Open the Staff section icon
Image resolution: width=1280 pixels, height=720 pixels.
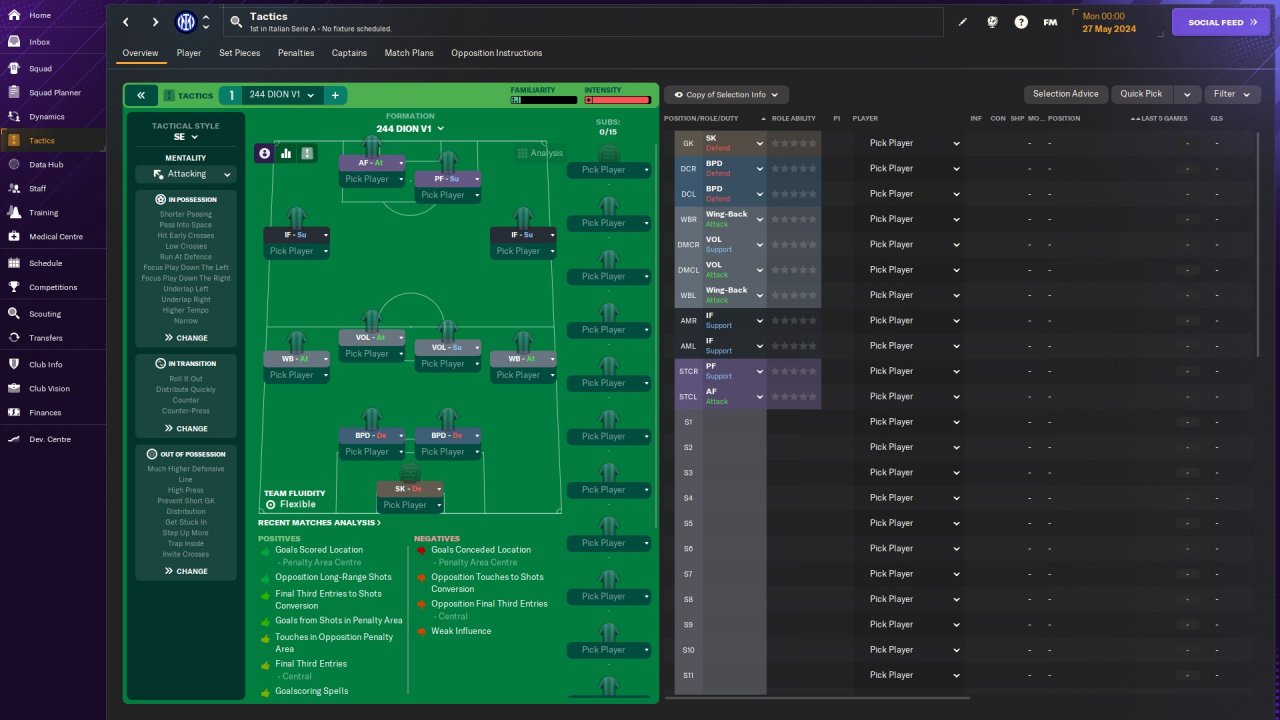(14, 188)
